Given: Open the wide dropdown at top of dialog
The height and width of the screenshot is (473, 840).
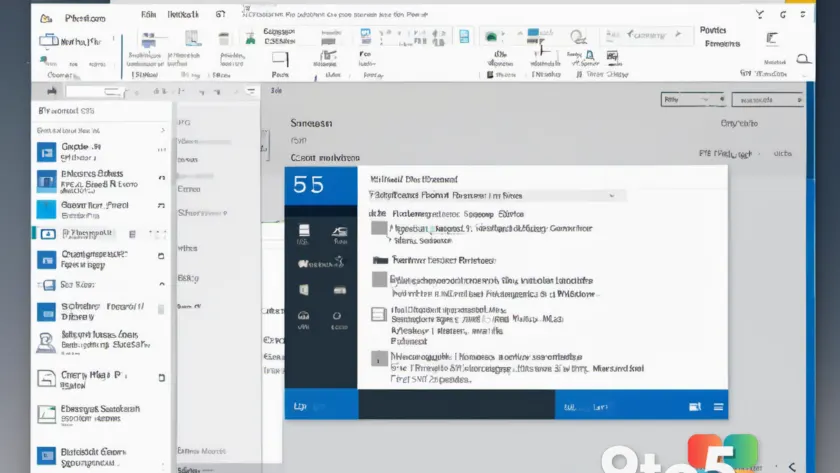Looking at the screenshot, I should tap(497, 196).
